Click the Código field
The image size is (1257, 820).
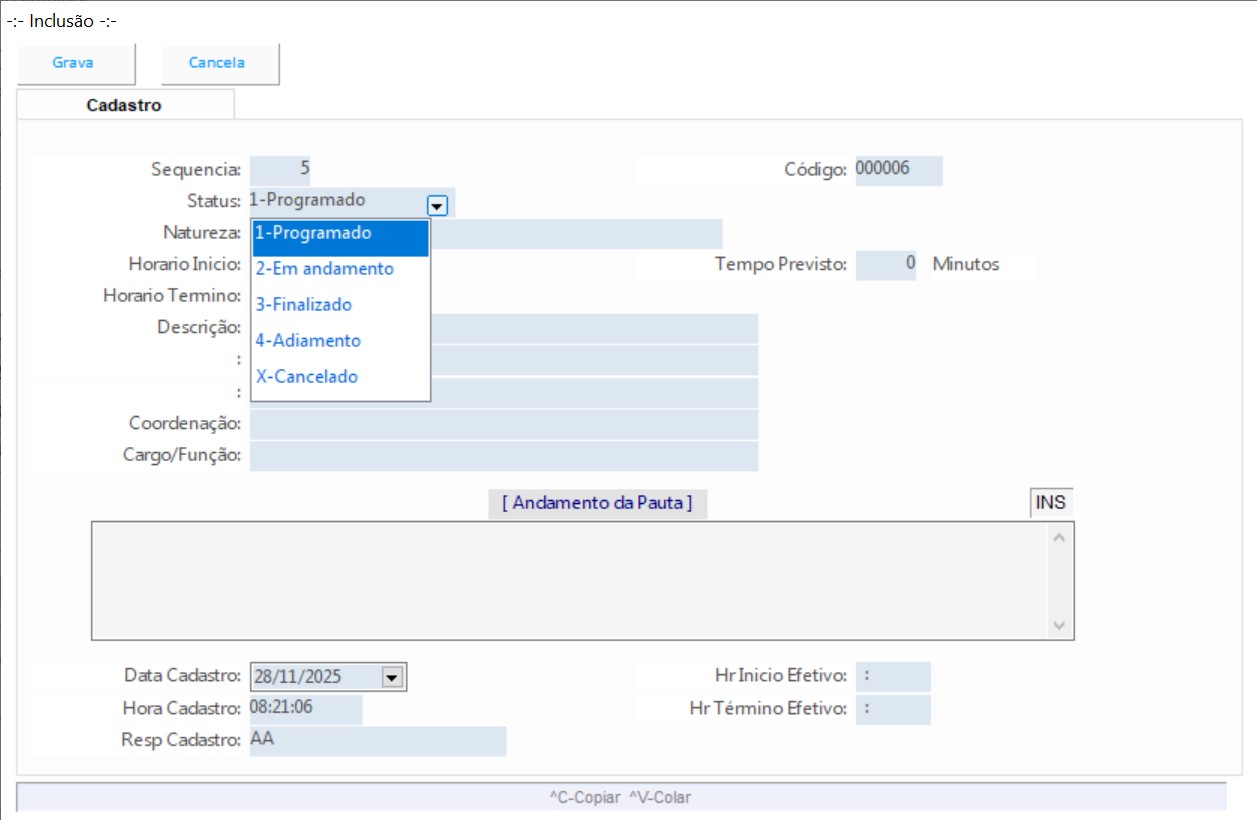click(x=897, y=170)
